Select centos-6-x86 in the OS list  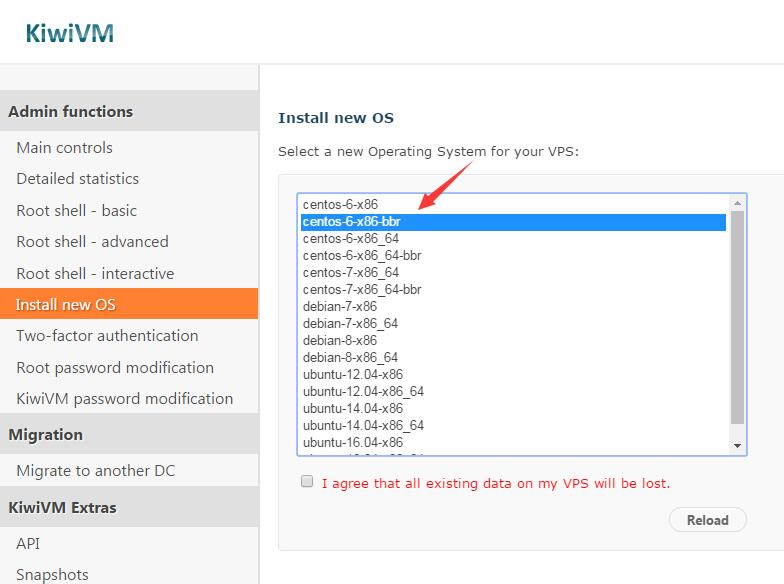[514, 204]
